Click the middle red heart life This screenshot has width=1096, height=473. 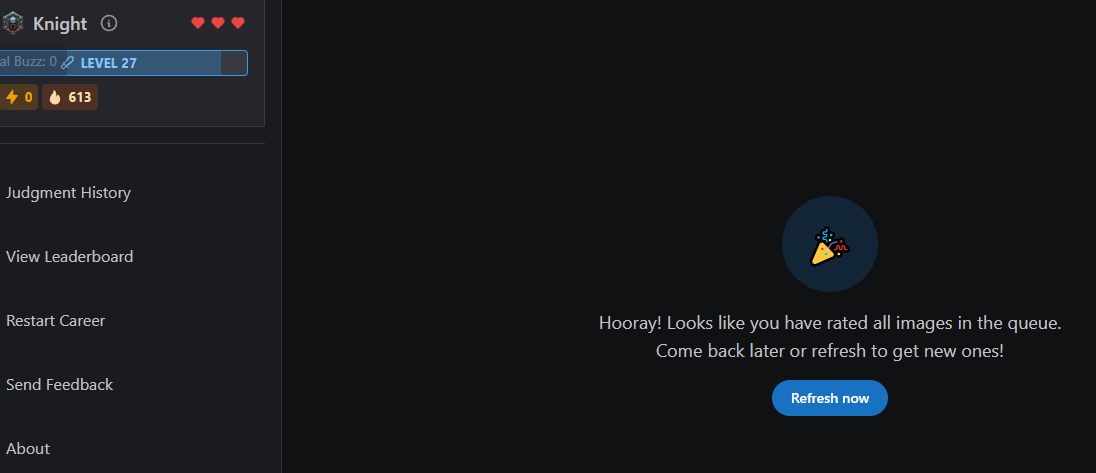coord(218,23)
